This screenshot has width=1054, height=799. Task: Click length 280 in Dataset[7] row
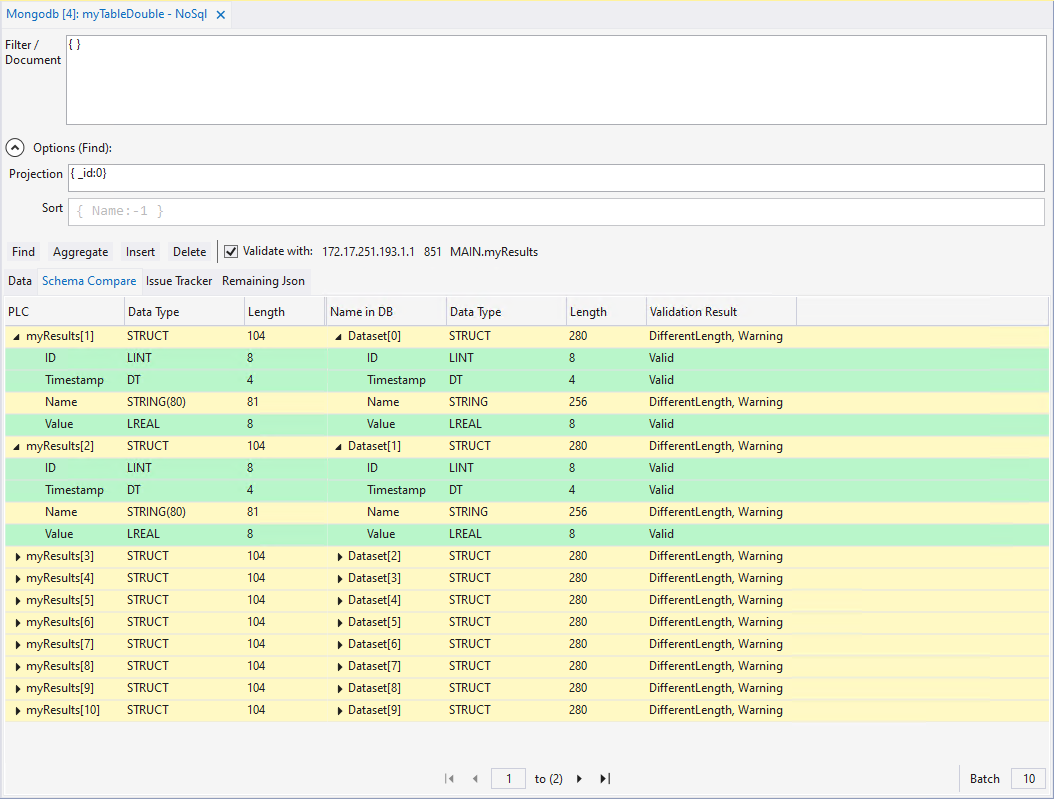578,666
